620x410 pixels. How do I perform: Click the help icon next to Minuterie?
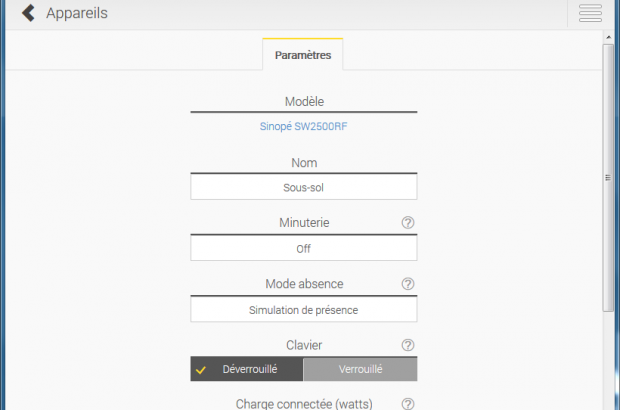point(408,223)
